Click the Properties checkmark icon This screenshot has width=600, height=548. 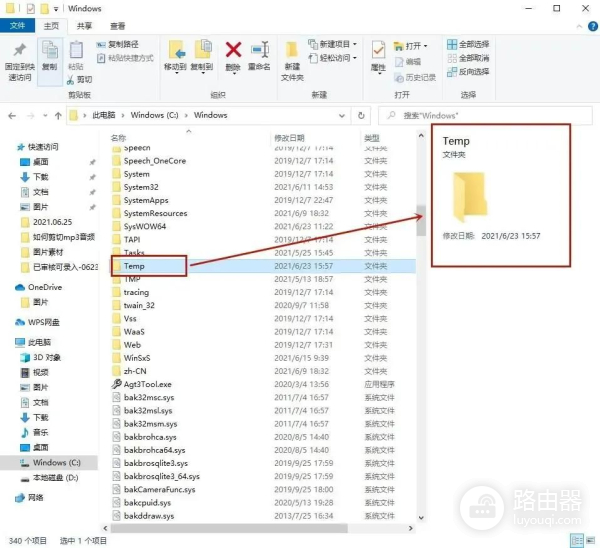378,51
